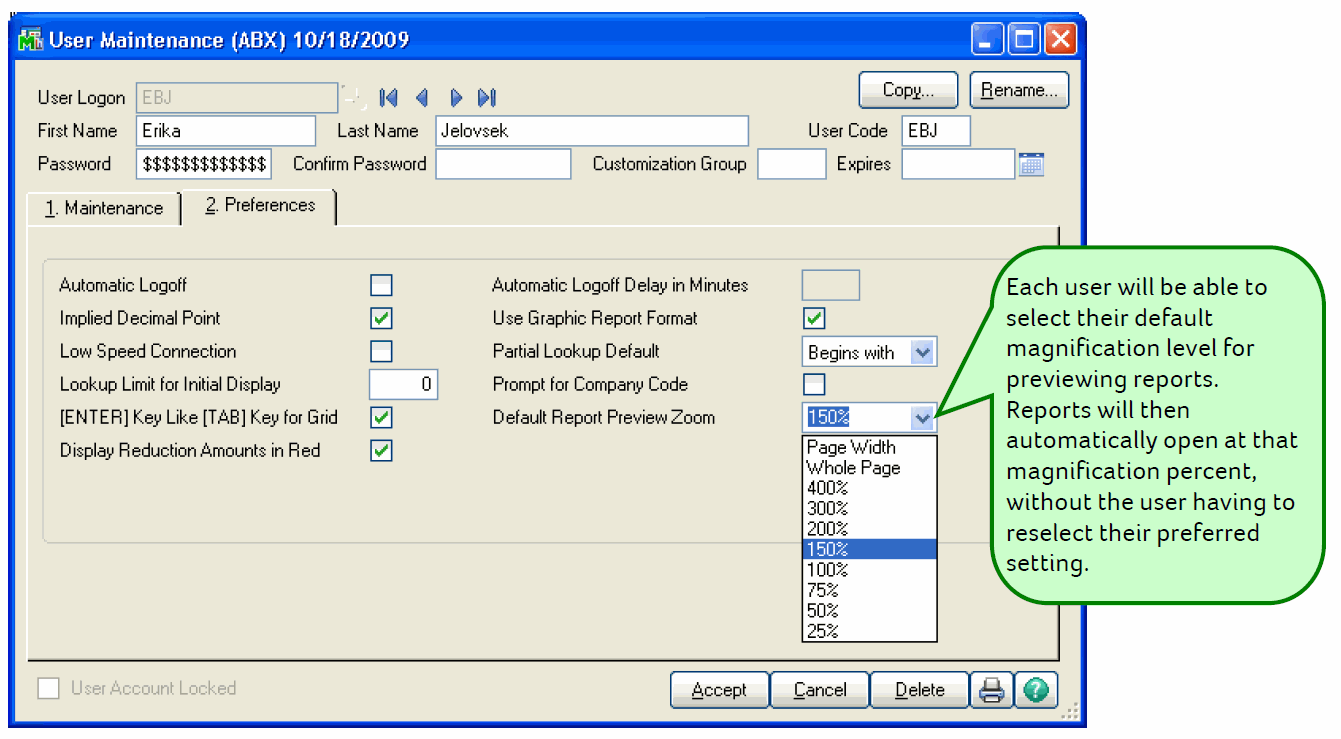
Task: Choose Page Width from the zoom list
Action: coord(851,447)
